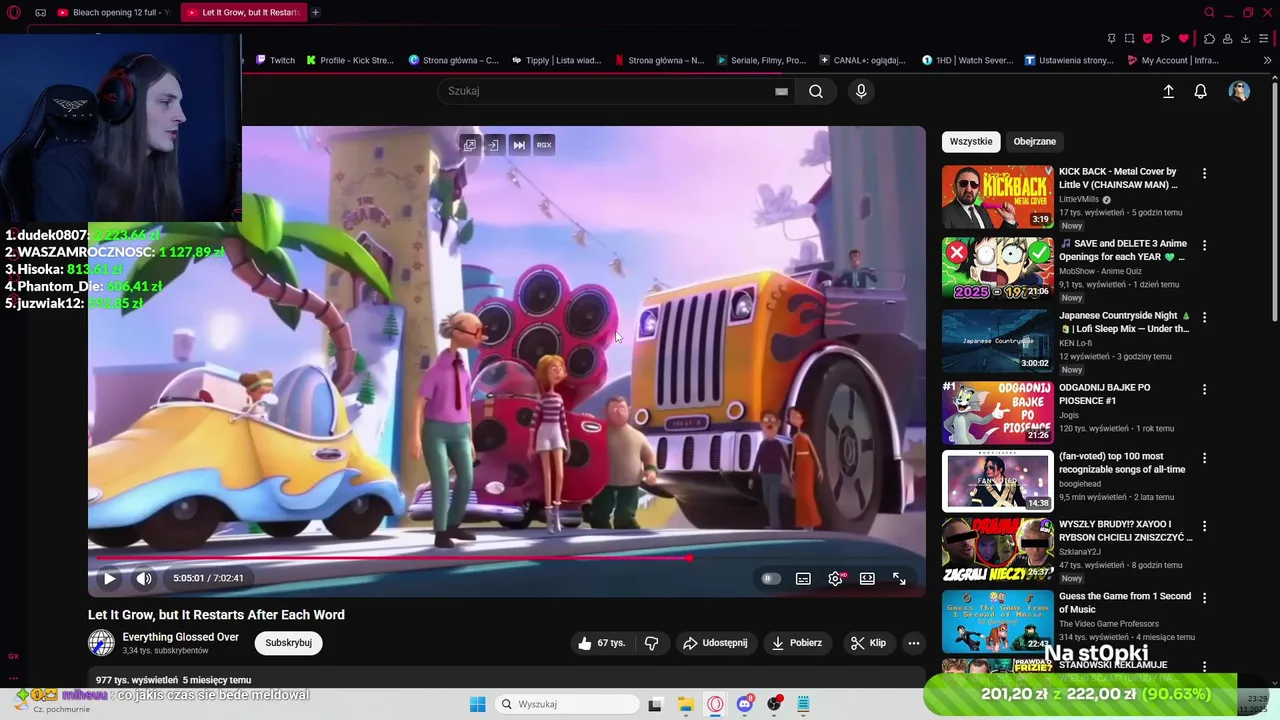Open Task View on taskbar

click(655, 704)
